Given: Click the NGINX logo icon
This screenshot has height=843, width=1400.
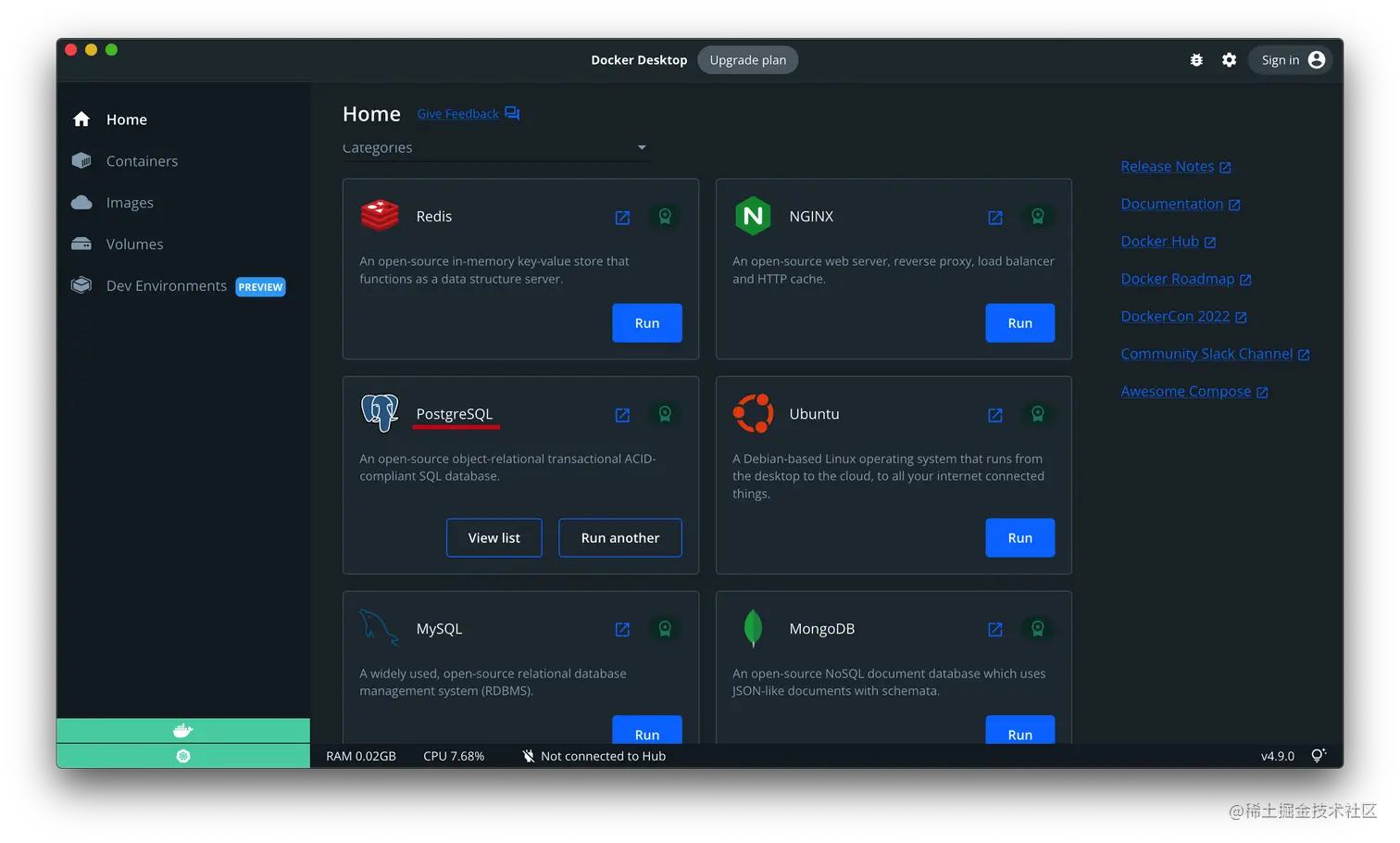Looking at the screenshot, I should pyautogui.click(x=753, y=216).
